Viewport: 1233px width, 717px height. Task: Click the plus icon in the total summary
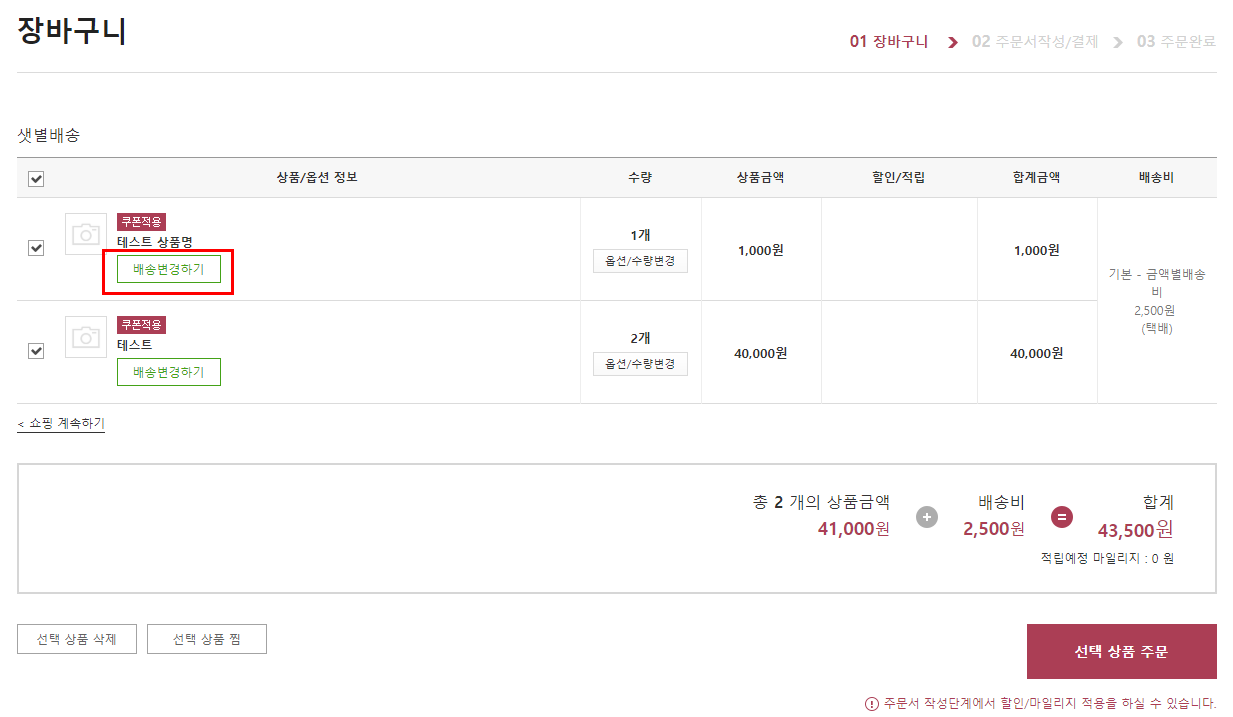pyautogui.click(x=927, y=517)
